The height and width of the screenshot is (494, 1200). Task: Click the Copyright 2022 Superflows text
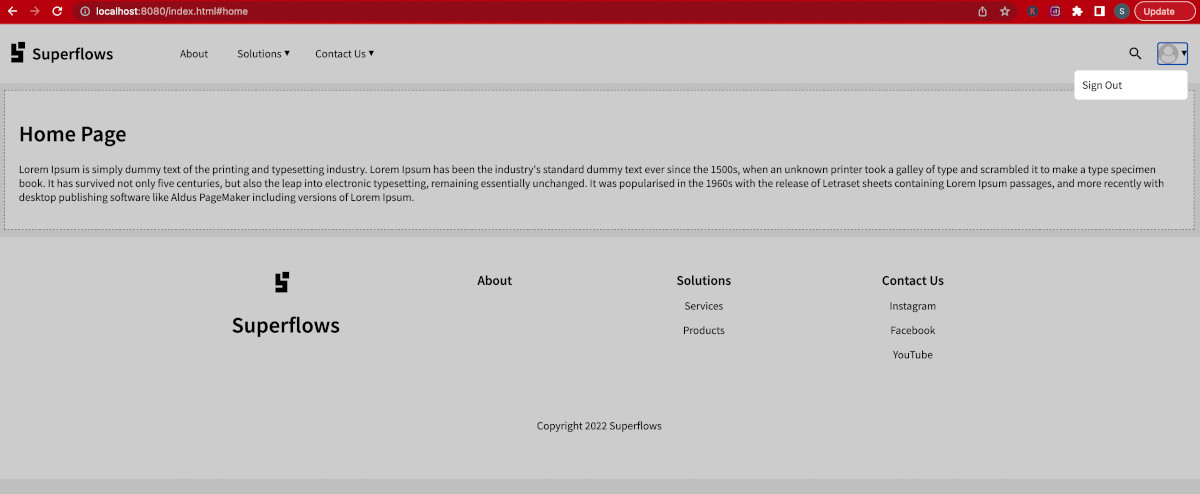click(x=599, y=426)
